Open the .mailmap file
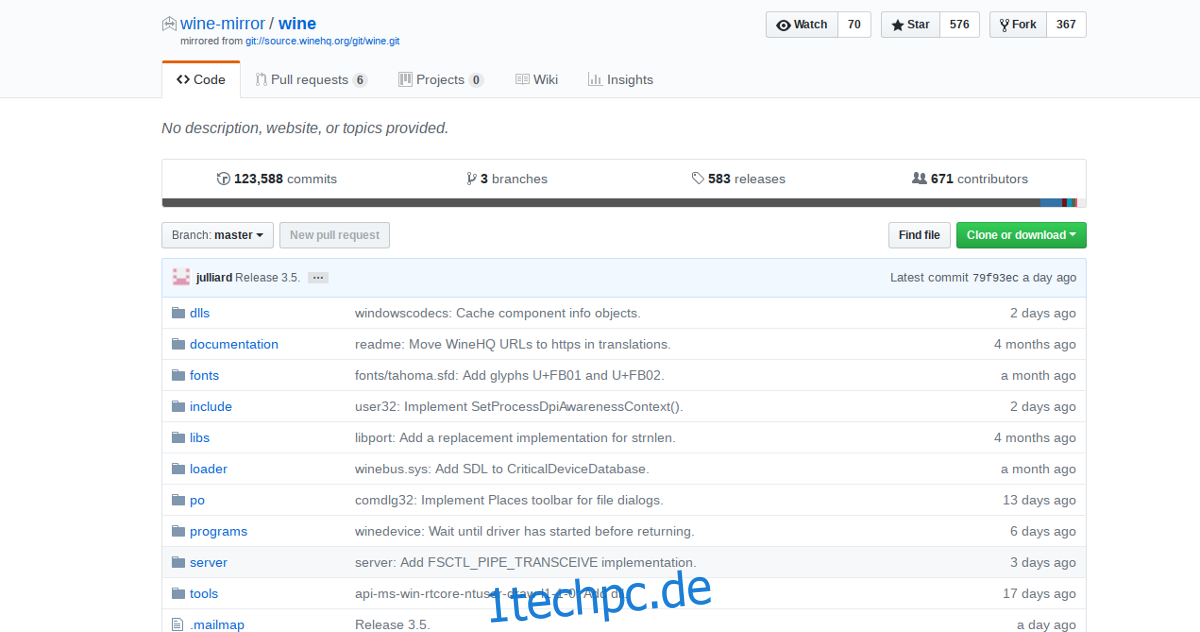The width and height of the screenshot is (1200, 632). (x=217, y=625)
